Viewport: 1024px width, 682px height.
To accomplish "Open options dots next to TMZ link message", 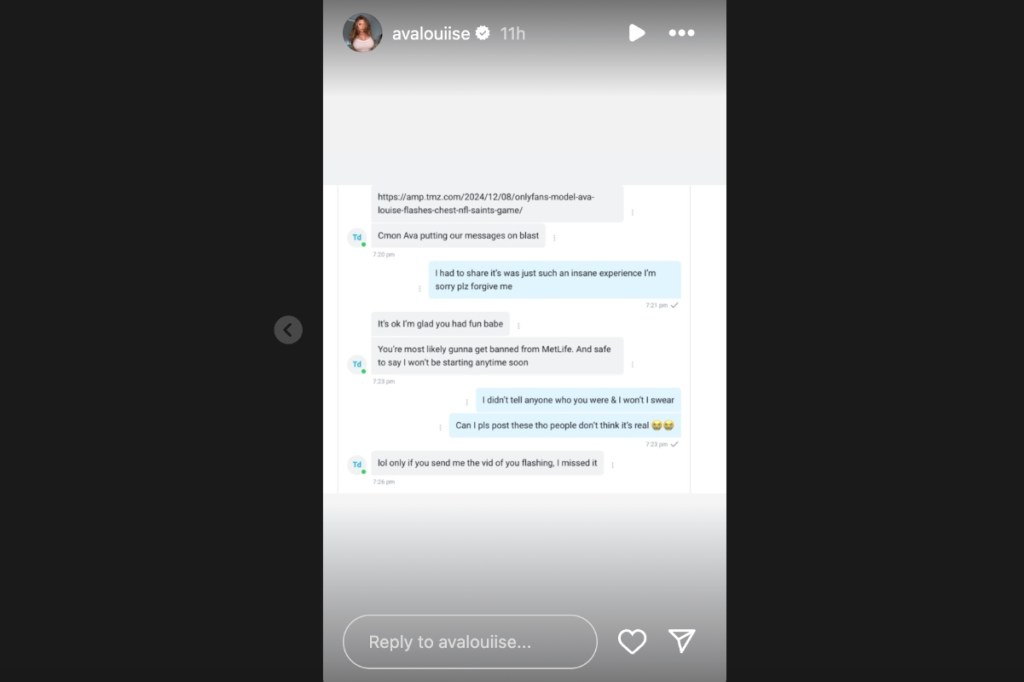I will [x=632, y=212].
